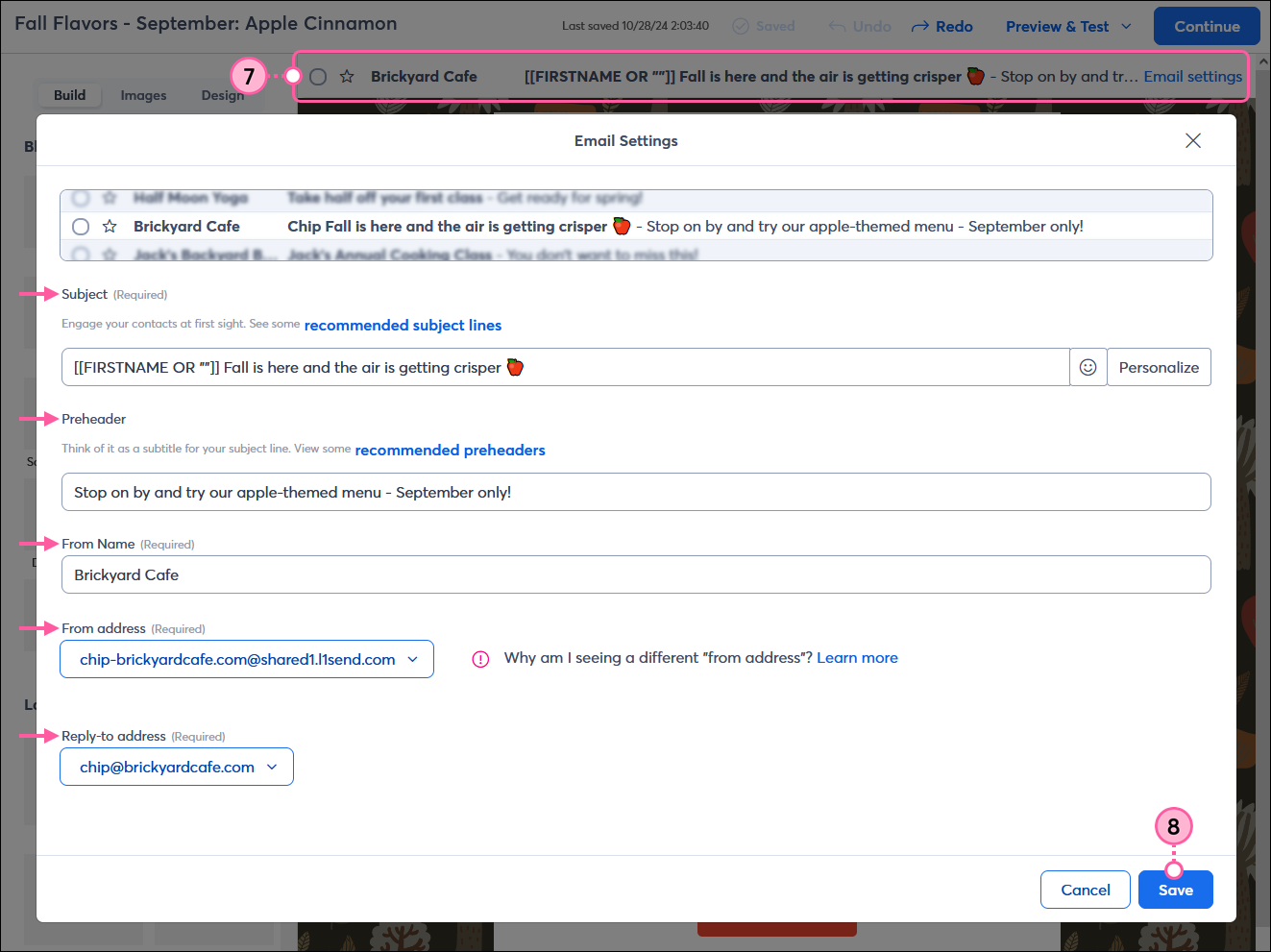Screen dimensions: 1271x952
Task: Click the From Name input field
Action: [636, 574]
